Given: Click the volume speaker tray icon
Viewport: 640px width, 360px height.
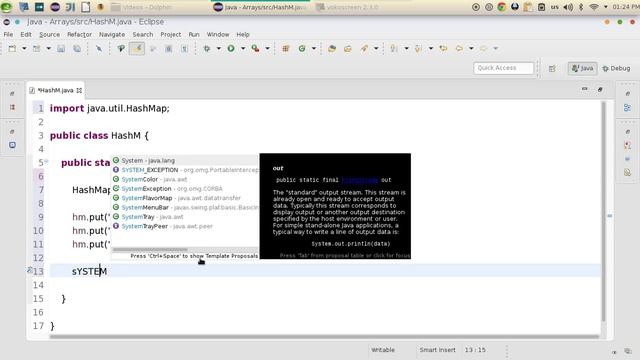Looking at the screenshot, I should coord(568,7).
